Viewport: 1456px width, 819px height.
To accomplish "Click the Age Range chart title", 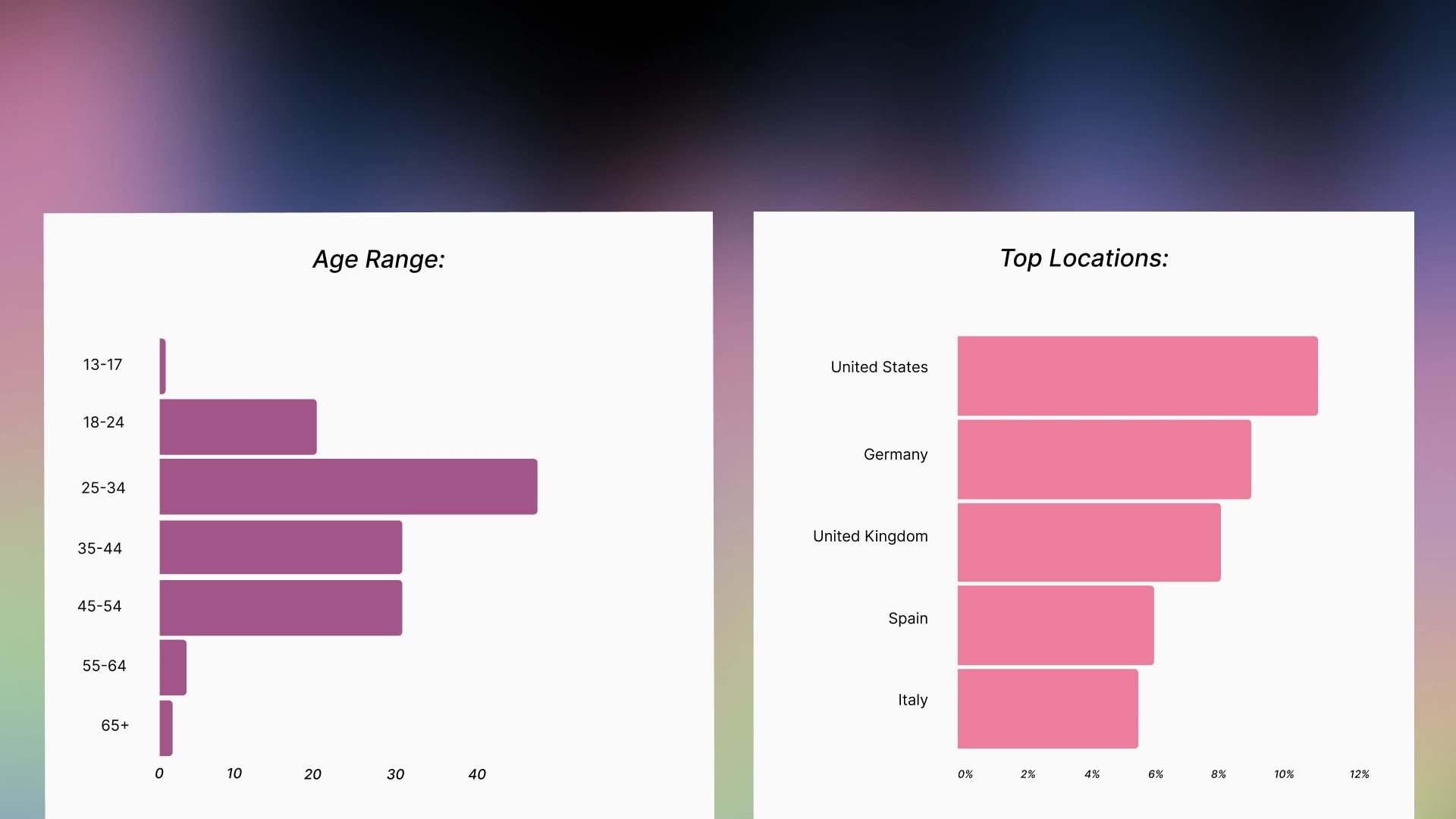I will 378,259.
